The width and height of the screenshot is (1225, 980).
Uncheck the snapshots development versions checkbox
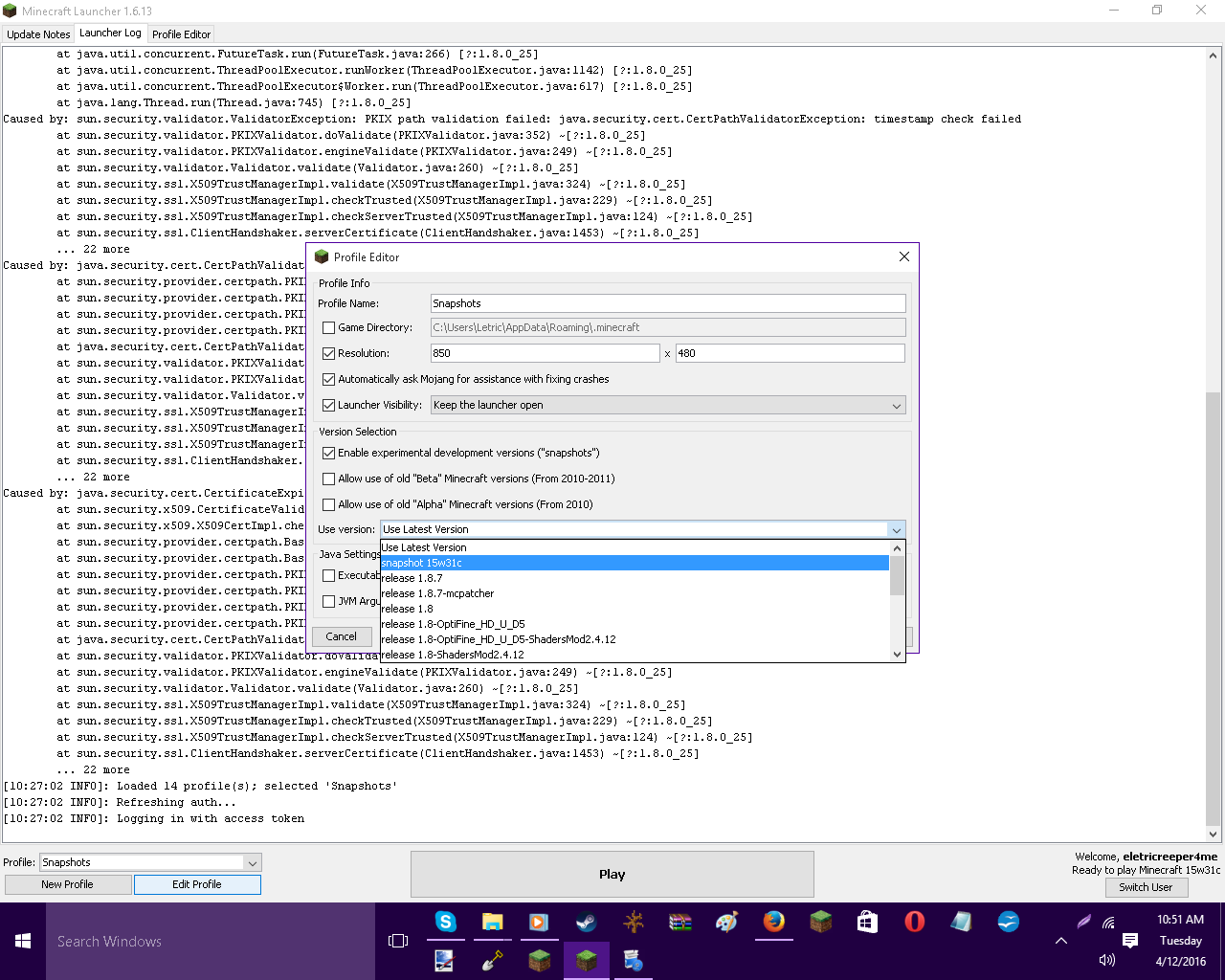click(329, 453)
